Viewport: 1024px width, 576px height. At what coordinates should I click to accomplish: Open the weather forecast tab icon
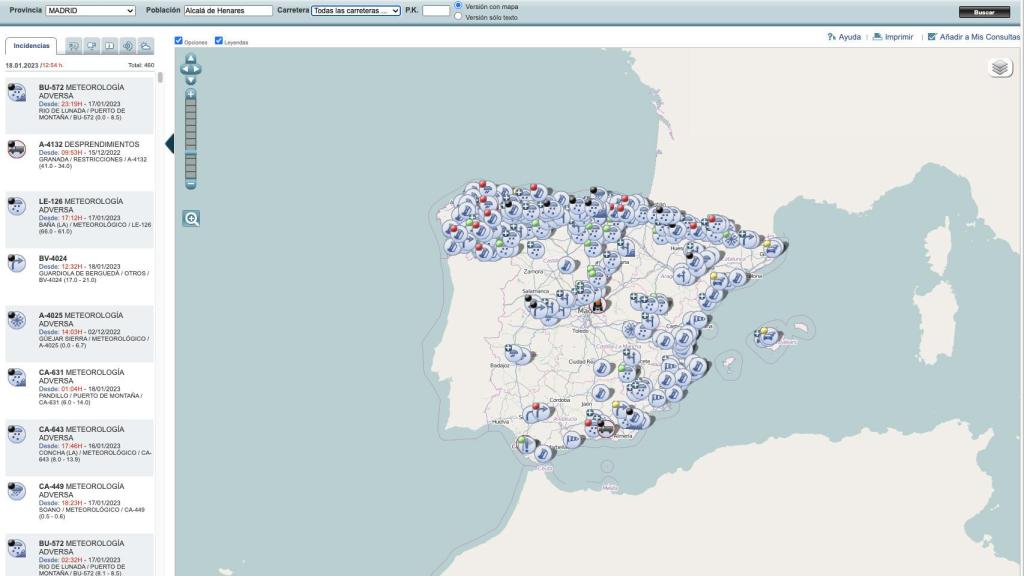point(146,46)
